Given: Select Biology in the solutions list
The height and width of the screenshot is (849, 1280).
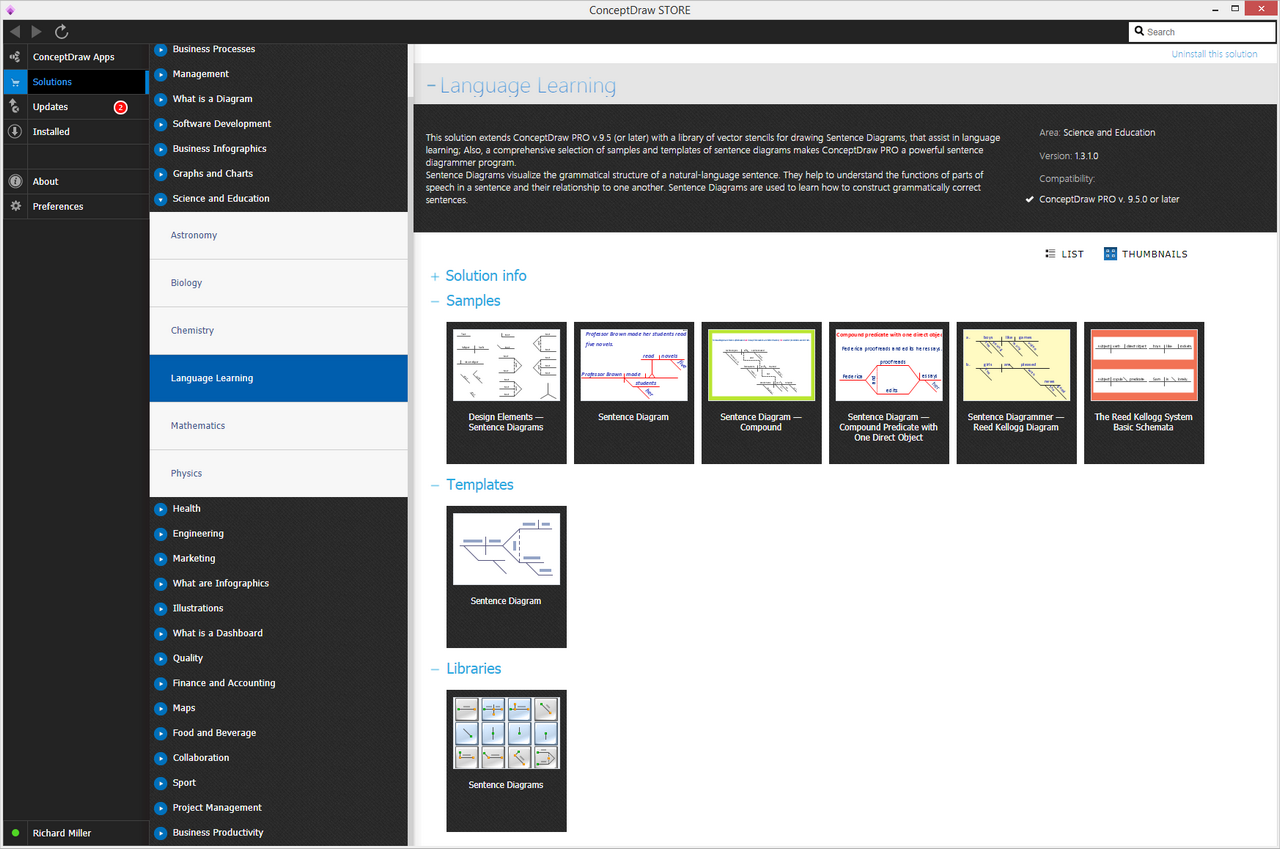Looking at the screenshot, I should (279, 283).
